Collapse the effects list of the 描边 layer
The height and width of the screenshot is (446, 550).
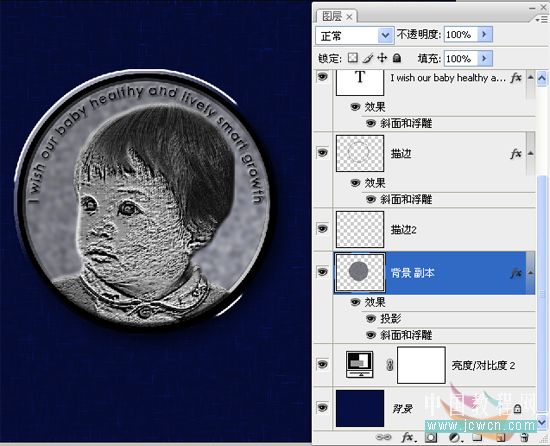point(530,153)
